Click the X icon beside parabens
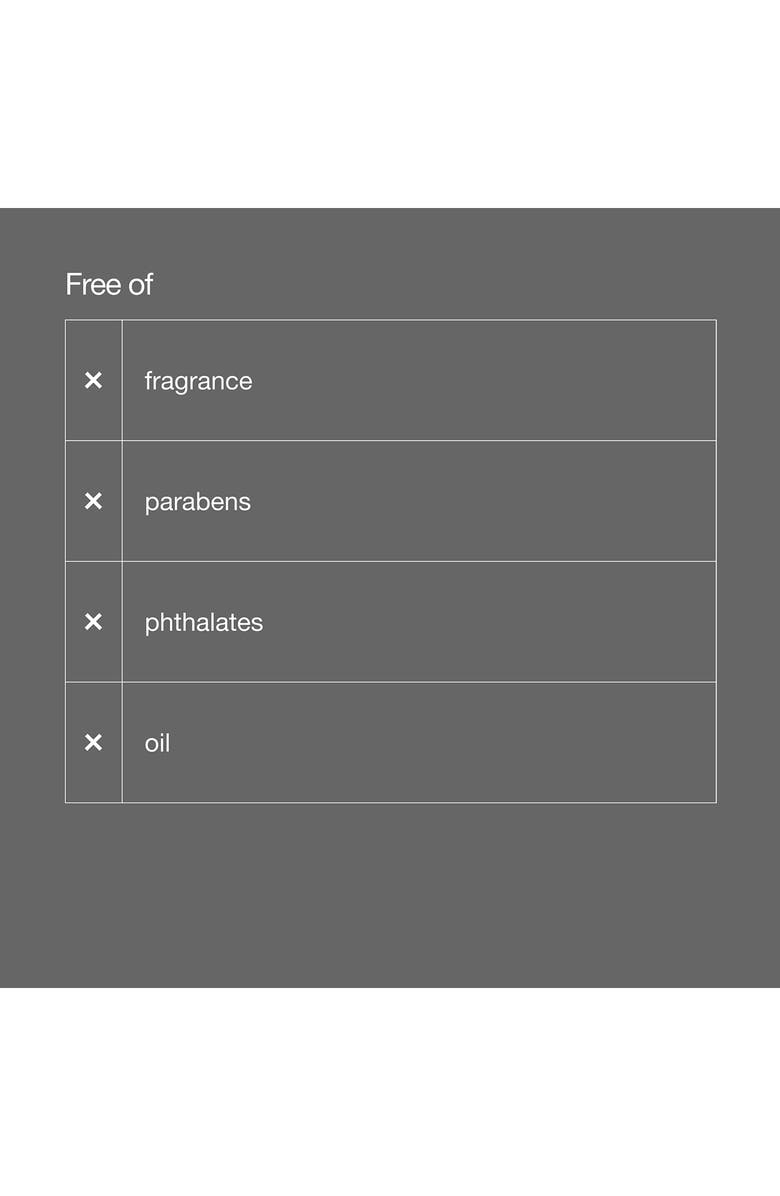The height and width of the screenshot is (1196, 780). [x=93, y=501]
